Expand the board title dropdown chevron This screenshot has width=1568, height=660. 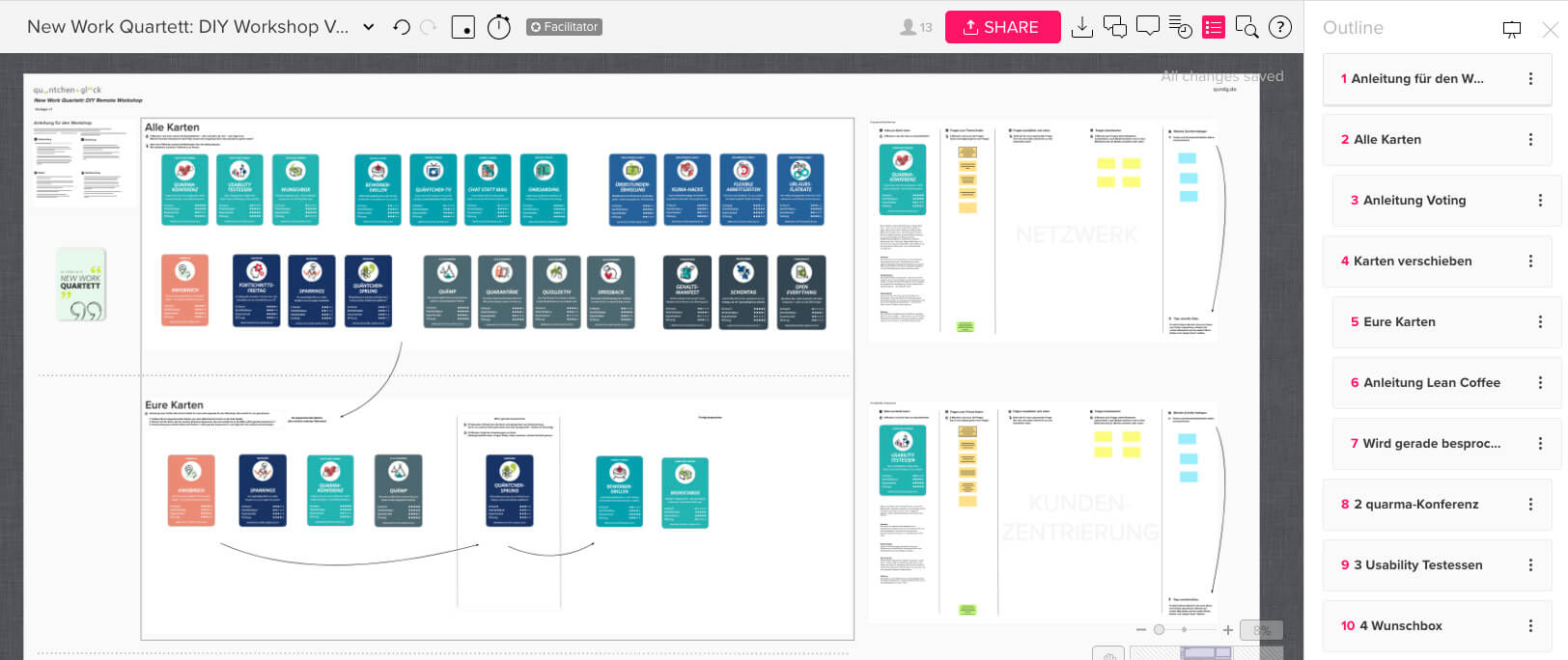pos(369,27)
